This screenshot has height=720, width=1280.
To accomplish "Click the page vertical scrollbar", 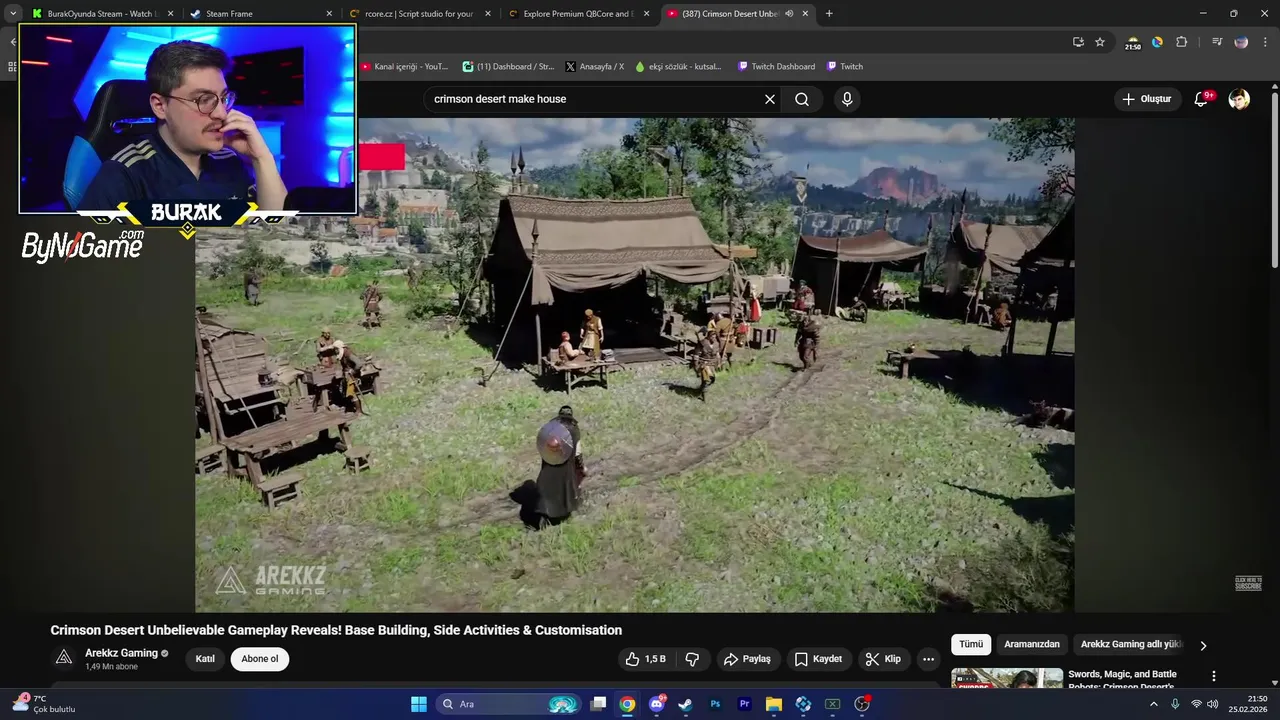I will point(1274,180).
